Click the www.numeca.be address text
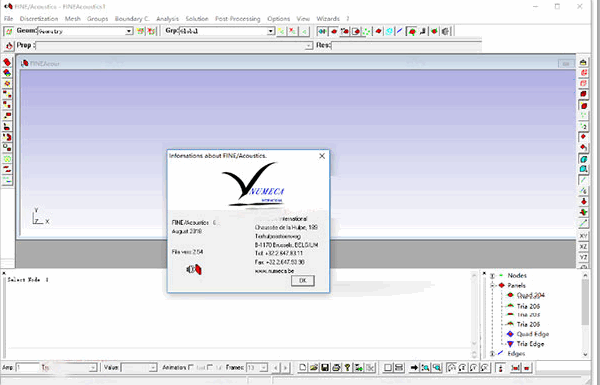This screenshot has width=600, height=385. [x=274, y=271]
